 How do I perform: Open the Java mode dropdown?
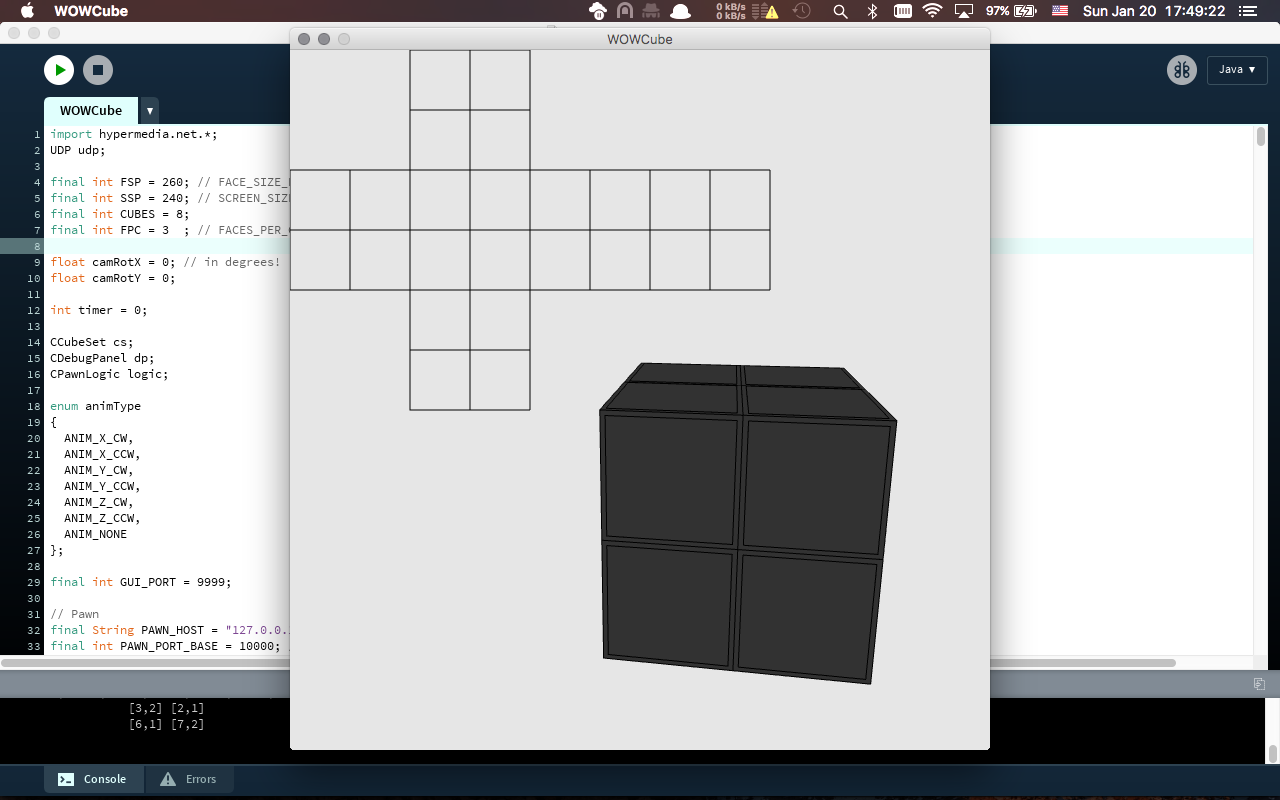[1237, 70]
